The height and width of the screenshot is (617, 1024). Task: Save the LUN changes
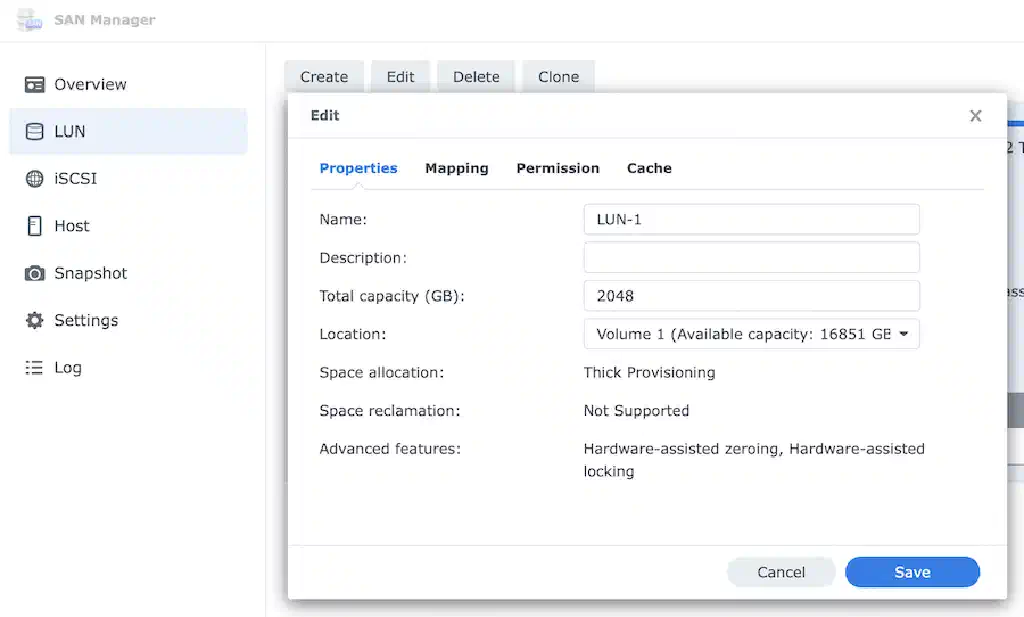(912, 572)
